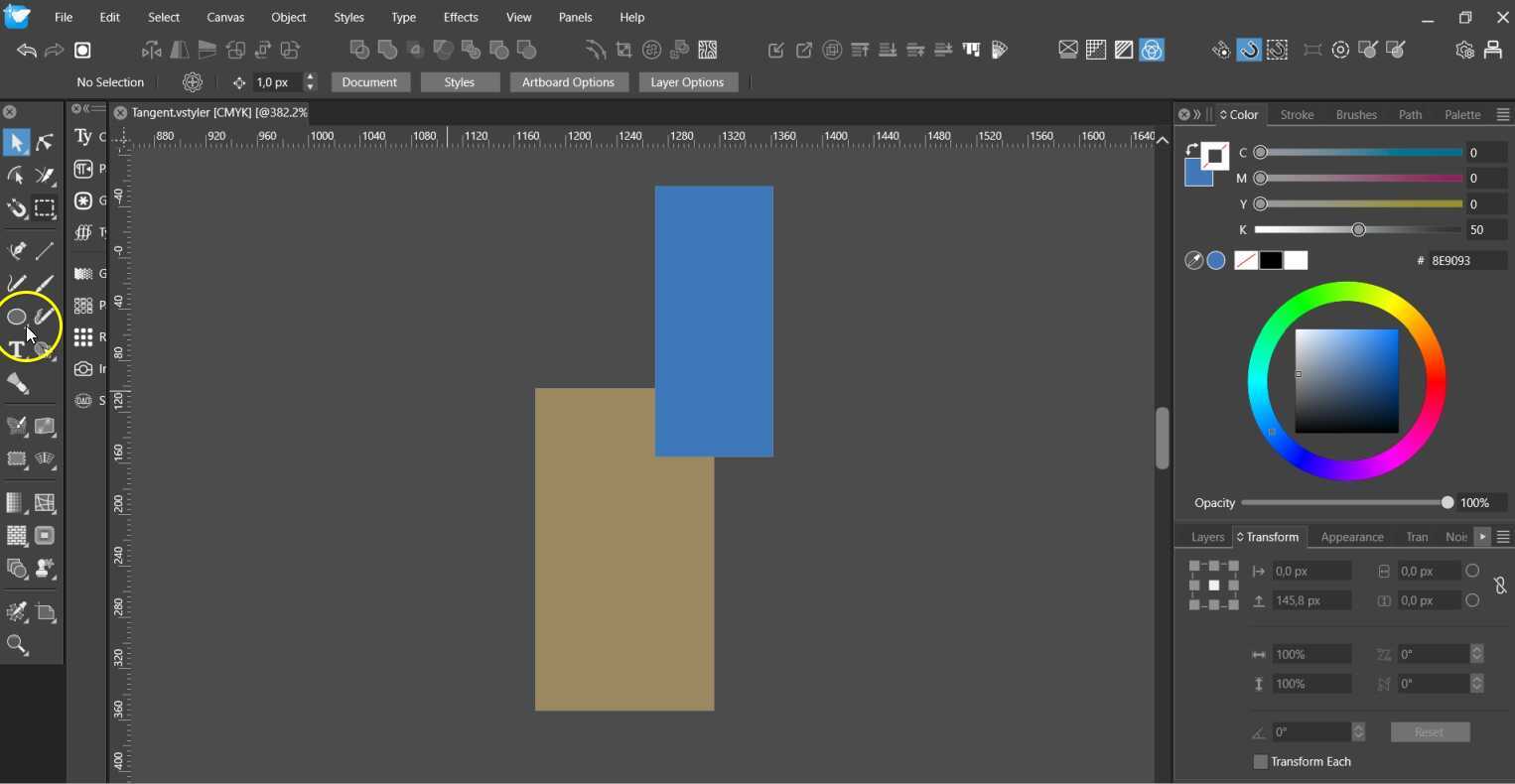The height and width of the screenshot is (784, 1515).
Task: Click the Type panel Ty icon
Action: (83, 137)
